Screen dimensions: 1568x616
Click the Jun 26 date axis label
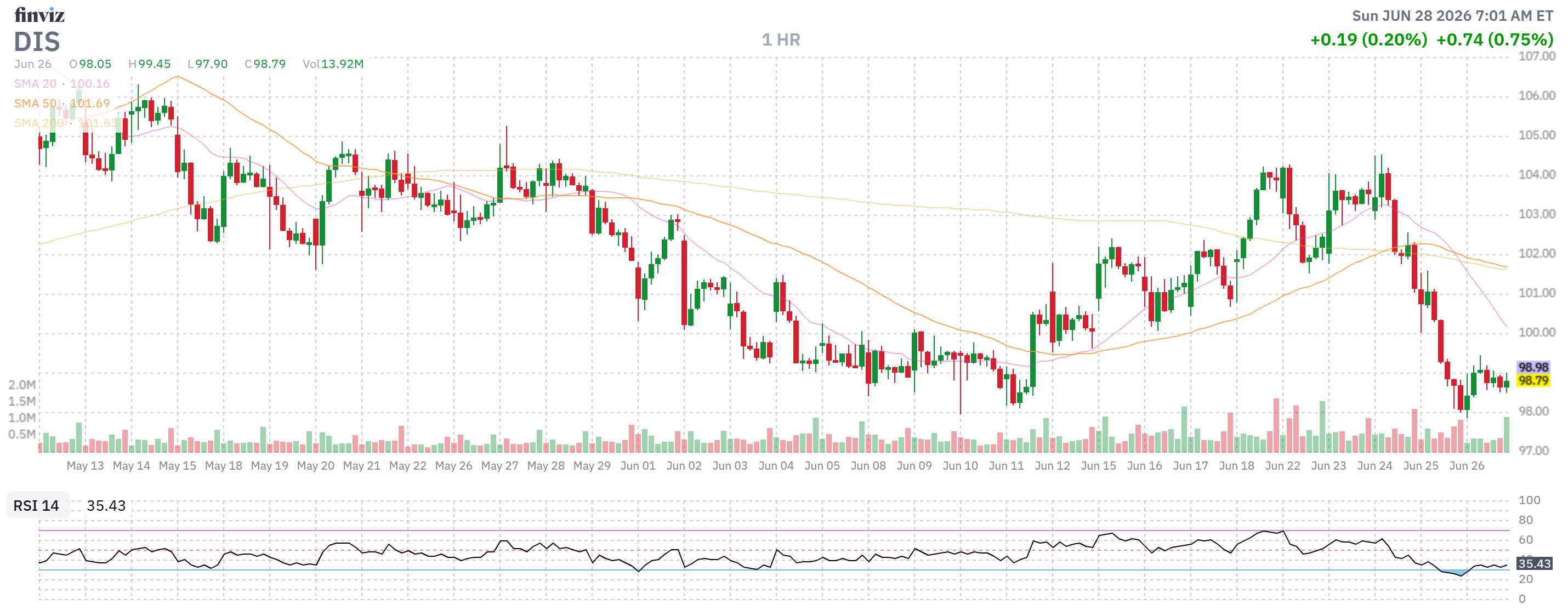[1467, 466]
